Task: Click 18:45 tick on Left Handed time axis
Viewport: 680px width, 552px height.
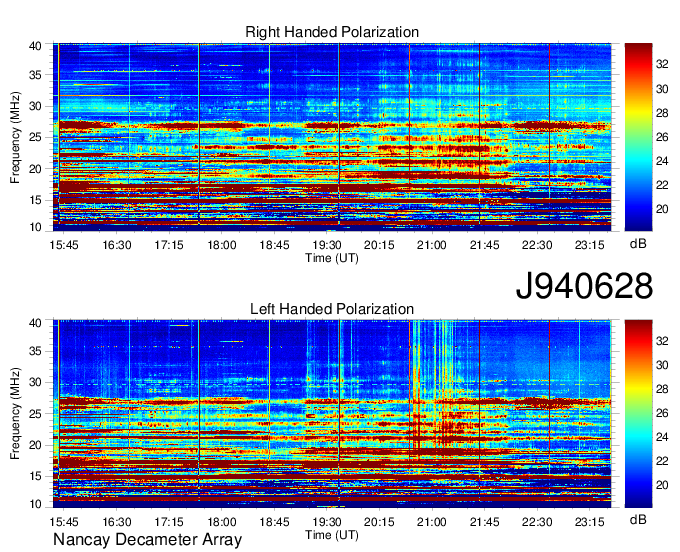Action: pyautogui.click(x=274, y=522)
